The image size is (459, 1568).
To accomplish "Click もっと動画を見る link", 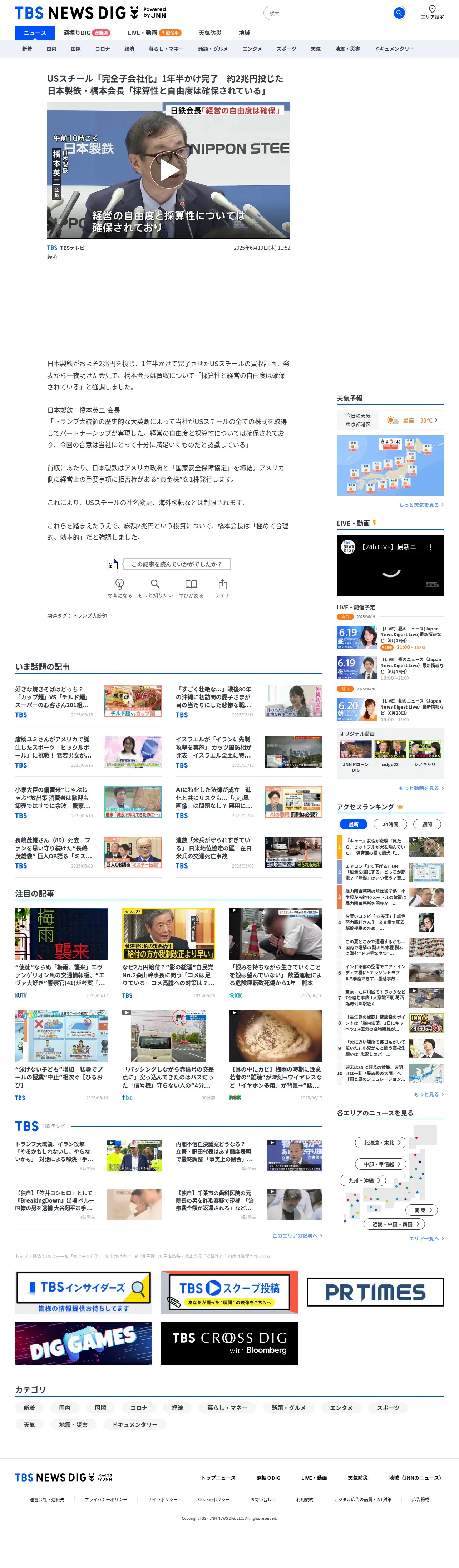I will (x=421, y=788).
